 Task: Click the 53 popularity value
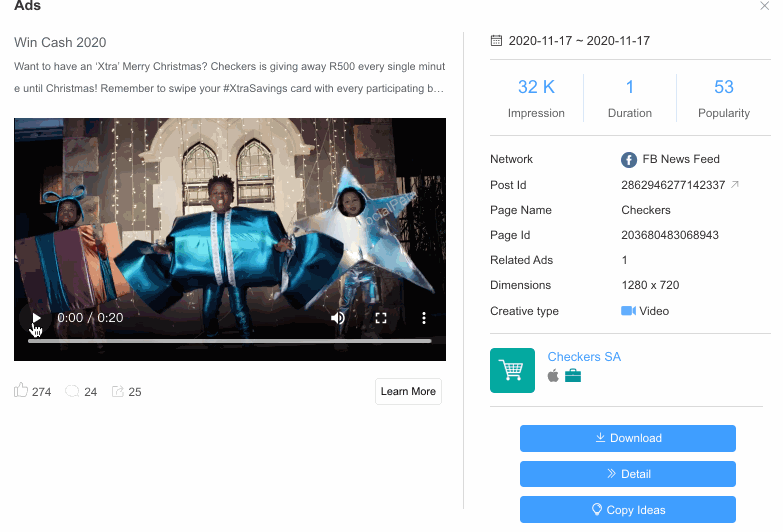[724, 87]
